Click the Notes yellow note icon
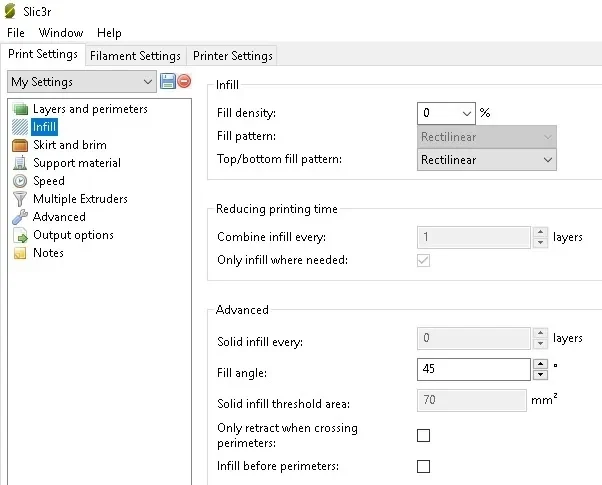Screen dimensions: 602x485 click(x=20, y=253)
